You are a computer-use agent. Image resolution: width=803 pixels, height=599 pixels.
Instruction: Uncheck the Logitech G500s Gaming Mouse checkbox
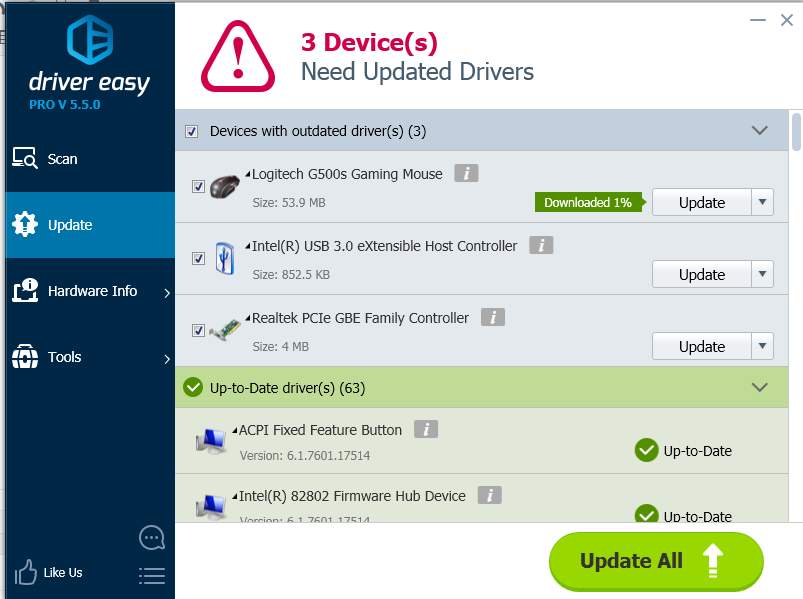click(x=198, y=186)
